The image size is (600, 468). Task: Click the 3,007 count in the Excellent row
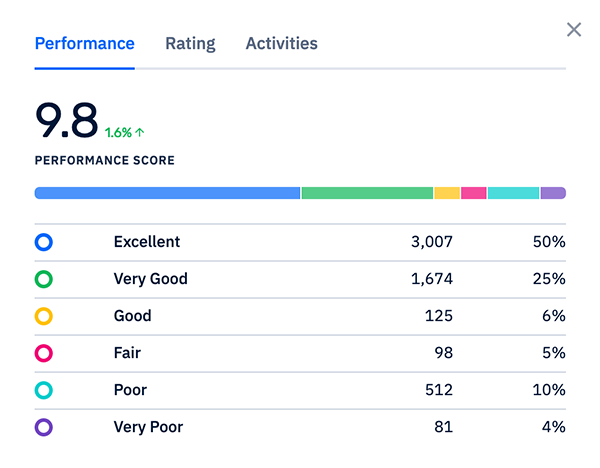432,242
